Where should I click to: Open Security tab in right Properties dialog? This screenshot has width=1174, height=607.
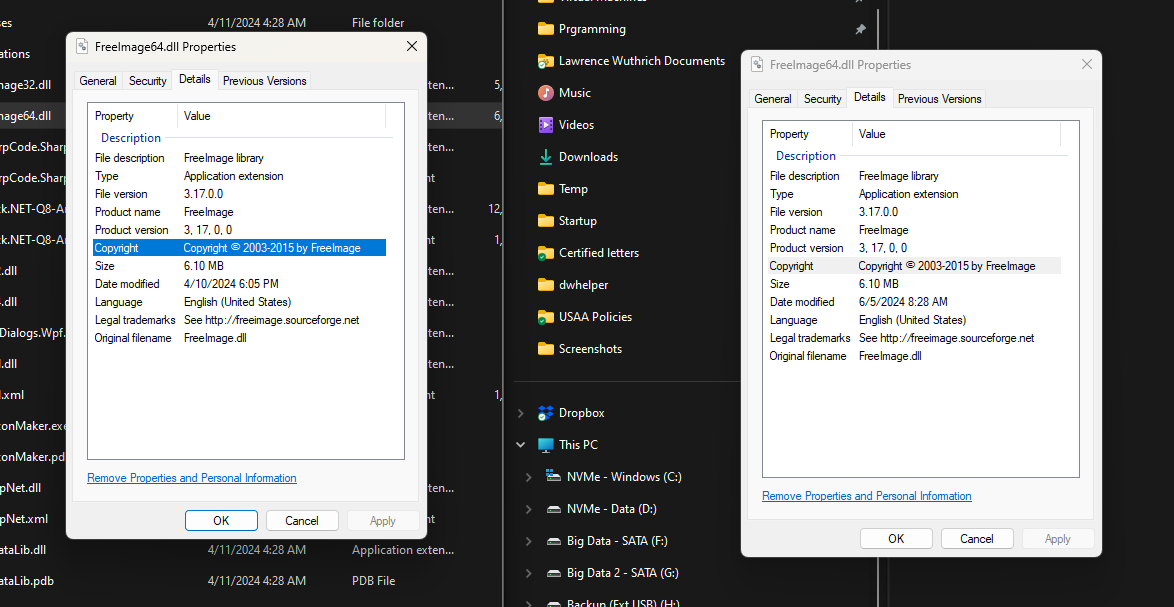point(823,99)
